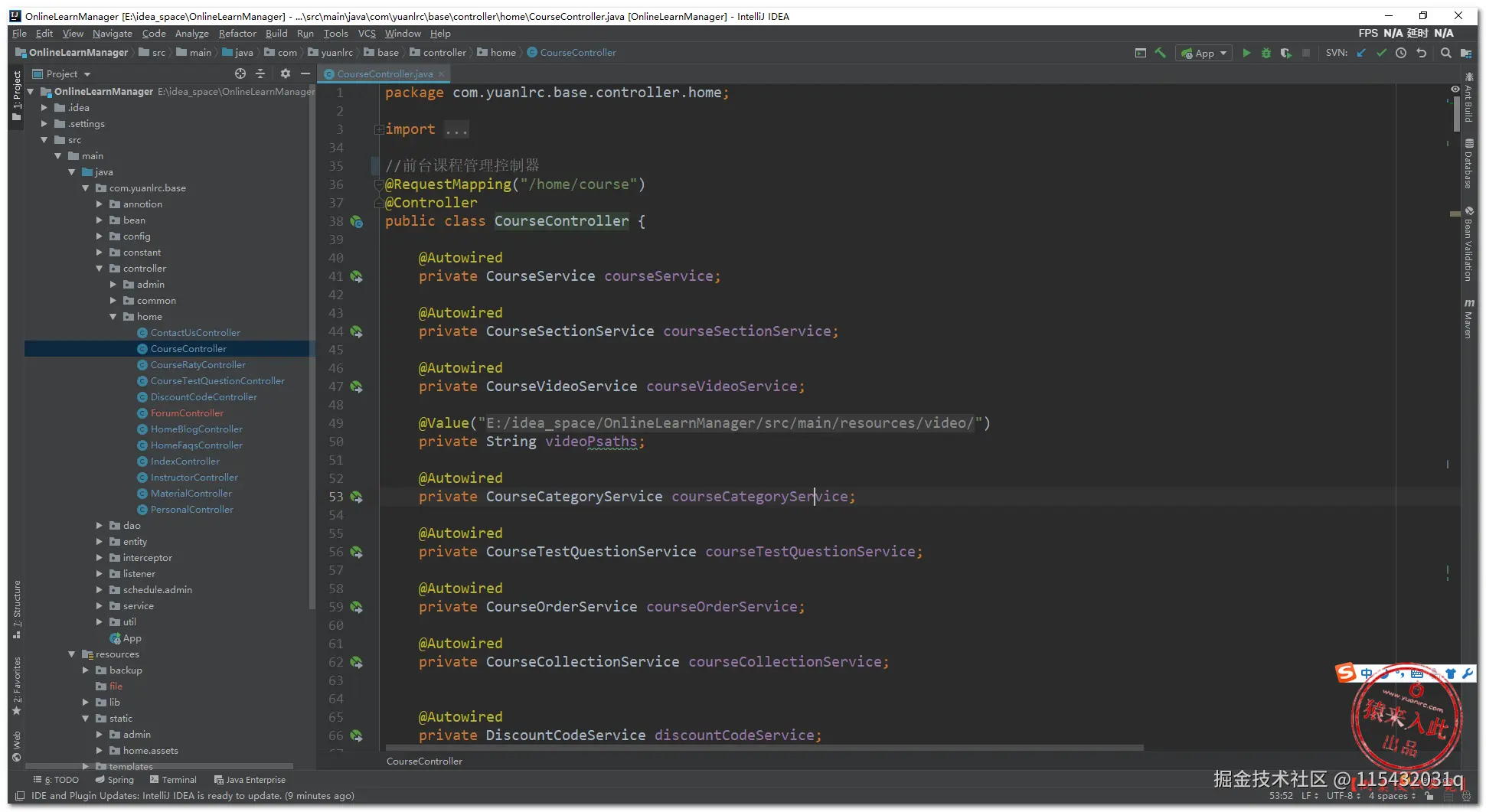Image resolution: width=1486 pixels, height=812 pixels.
Task: Toggle the Maven tool window on right edge
Action: (x=1468, y=318)
